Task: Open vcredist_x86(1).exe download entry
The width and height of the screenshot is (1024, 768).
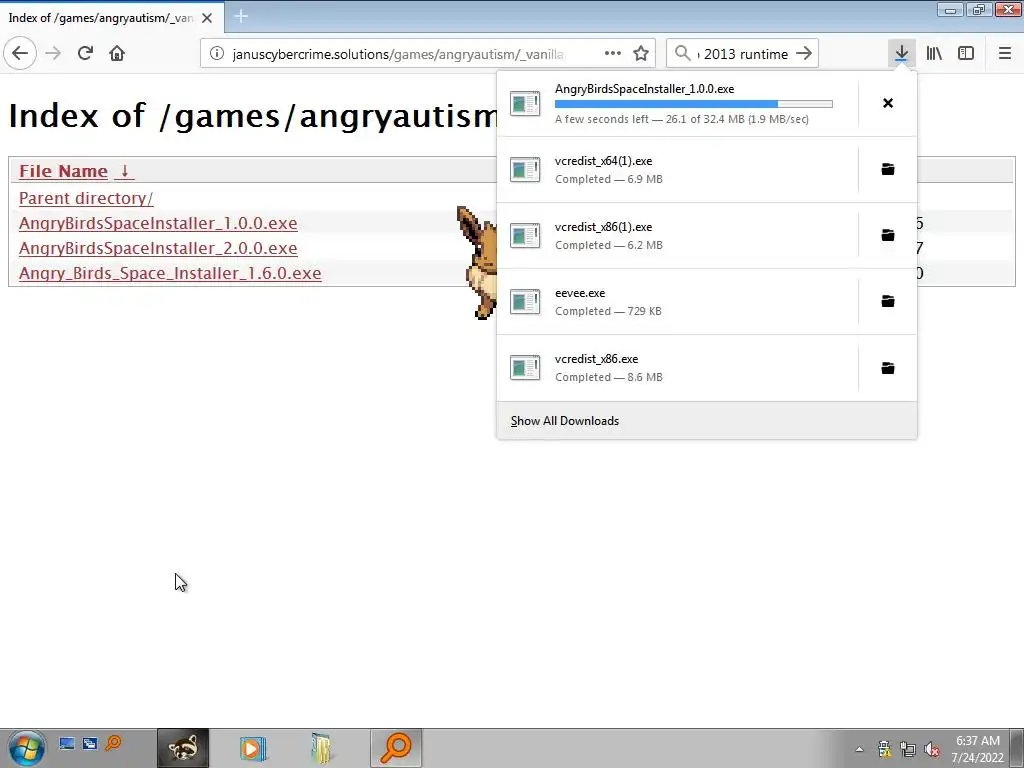Action: [x=677, y=235]
